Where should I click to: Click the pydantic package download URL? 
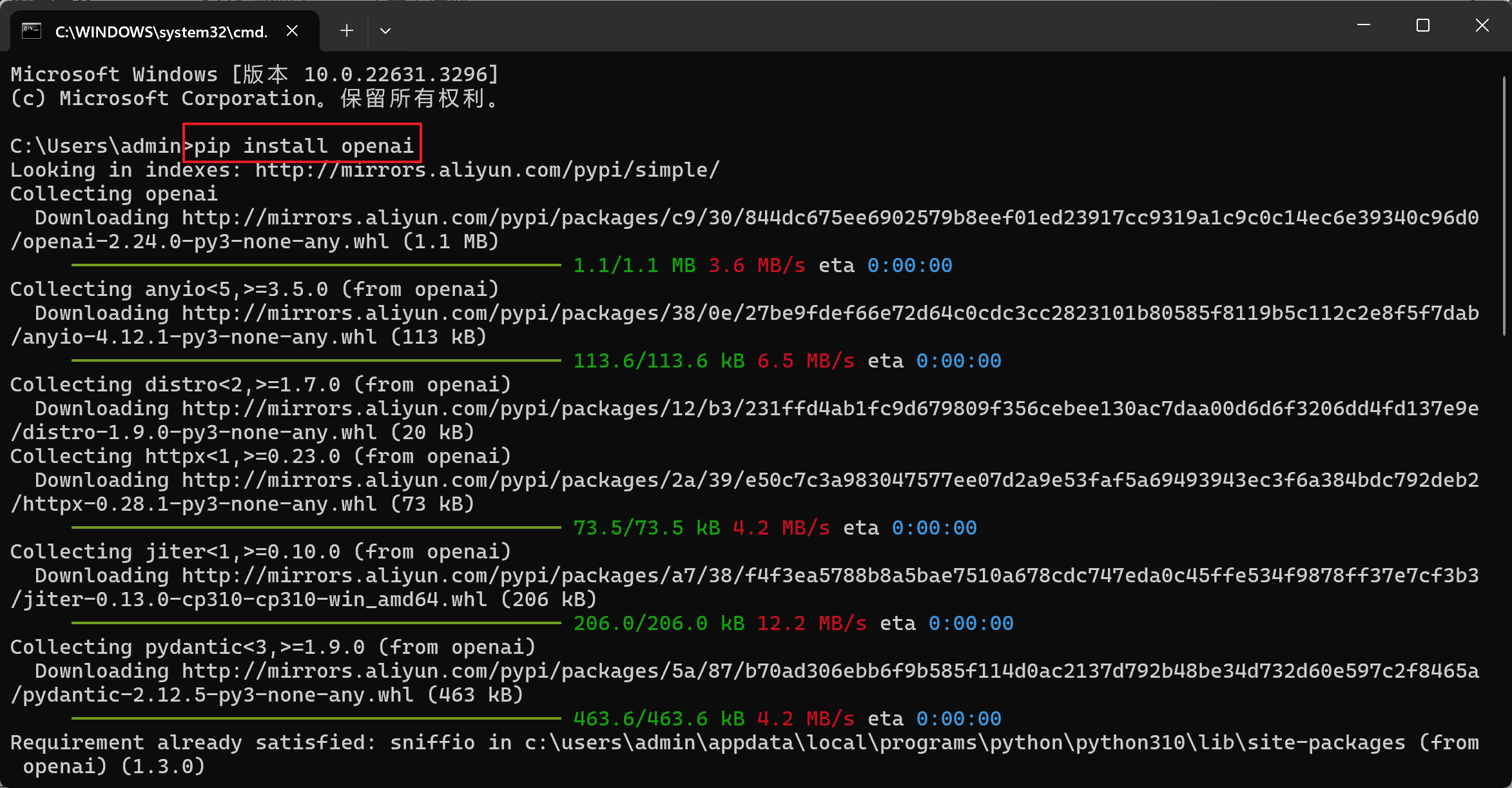pyautogui.click(x=830, y=671)
